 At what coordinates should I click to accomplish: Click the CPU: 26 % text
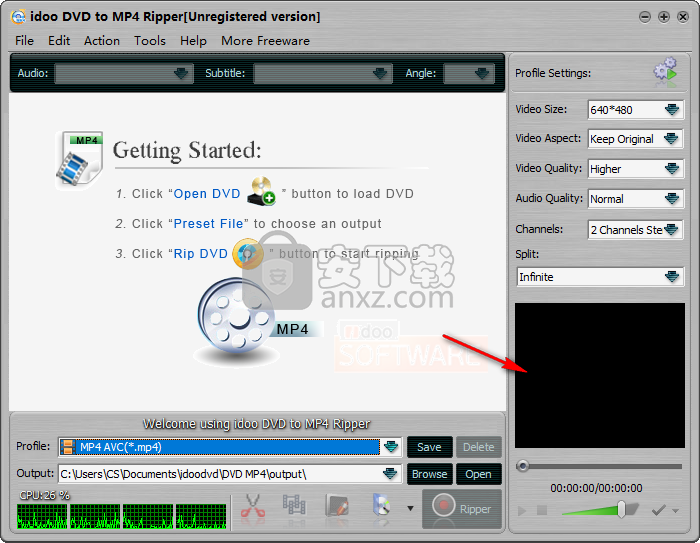coord(44,495)
